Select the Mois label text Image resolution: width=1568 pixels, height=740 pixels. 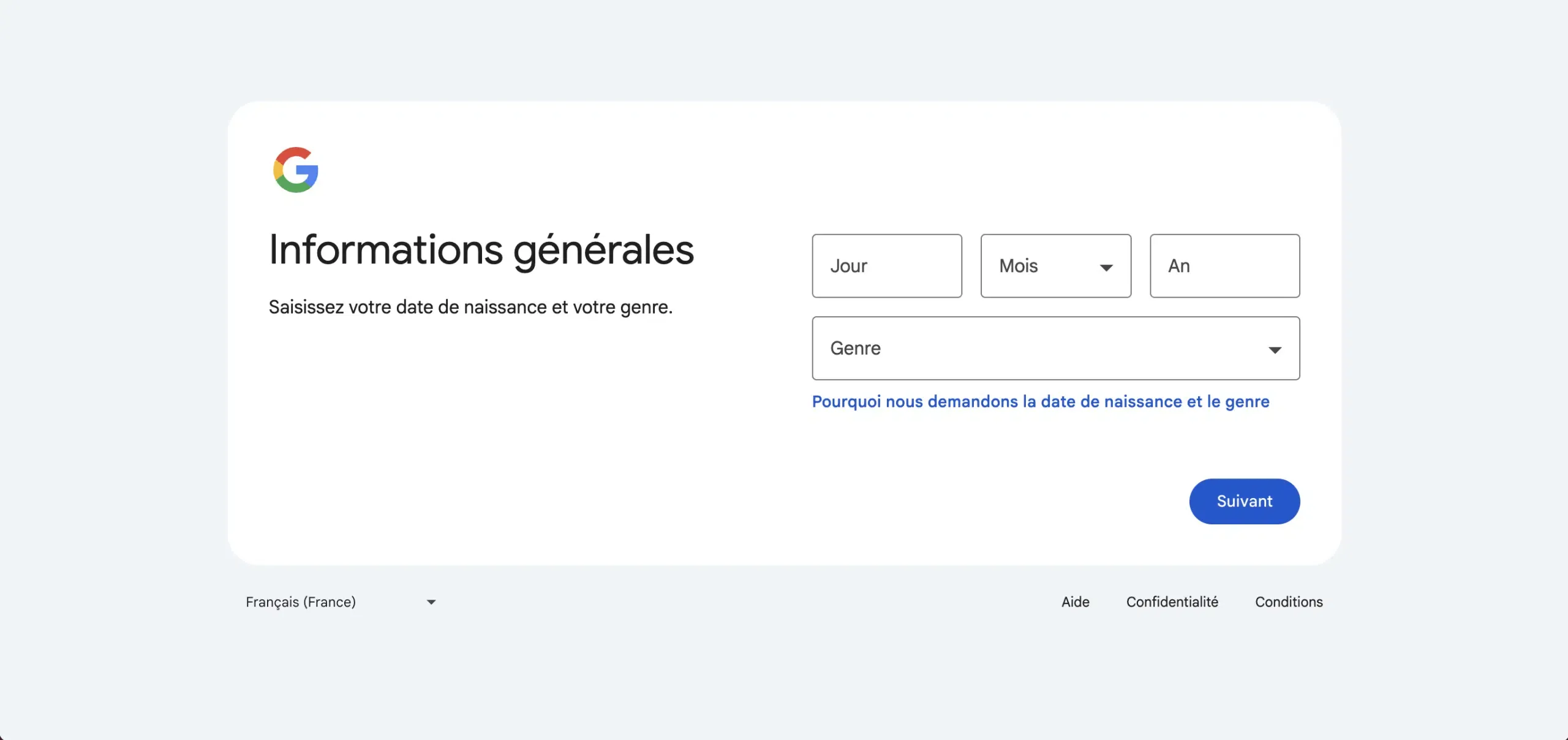point(1019,266)
